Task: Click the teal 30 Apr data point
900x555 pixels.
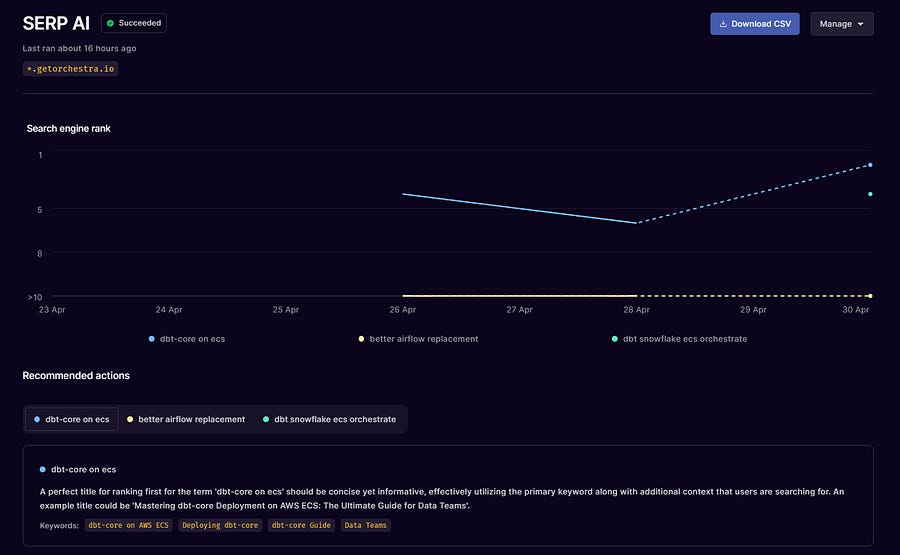Action: 870,194
